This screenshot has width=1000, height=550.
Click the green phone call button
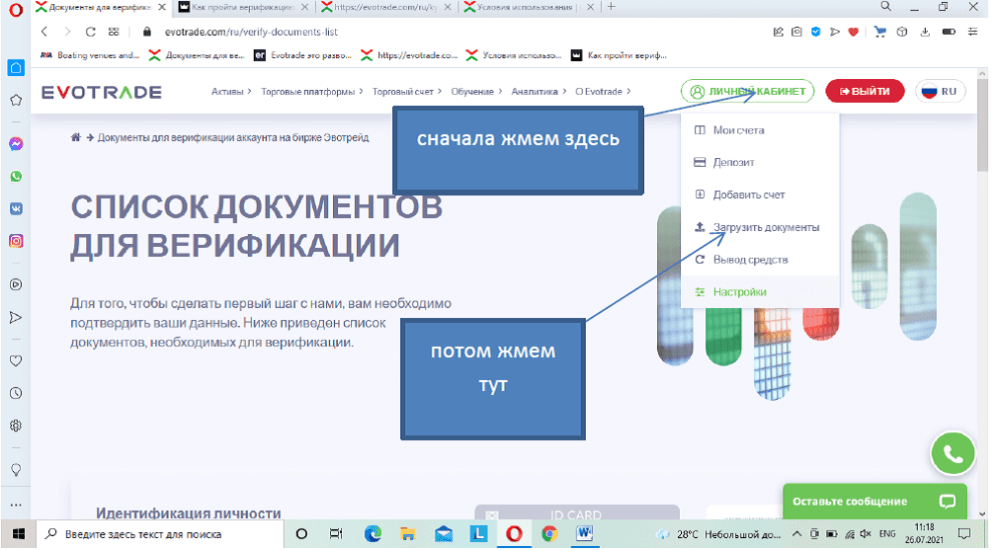click(952, 454)
